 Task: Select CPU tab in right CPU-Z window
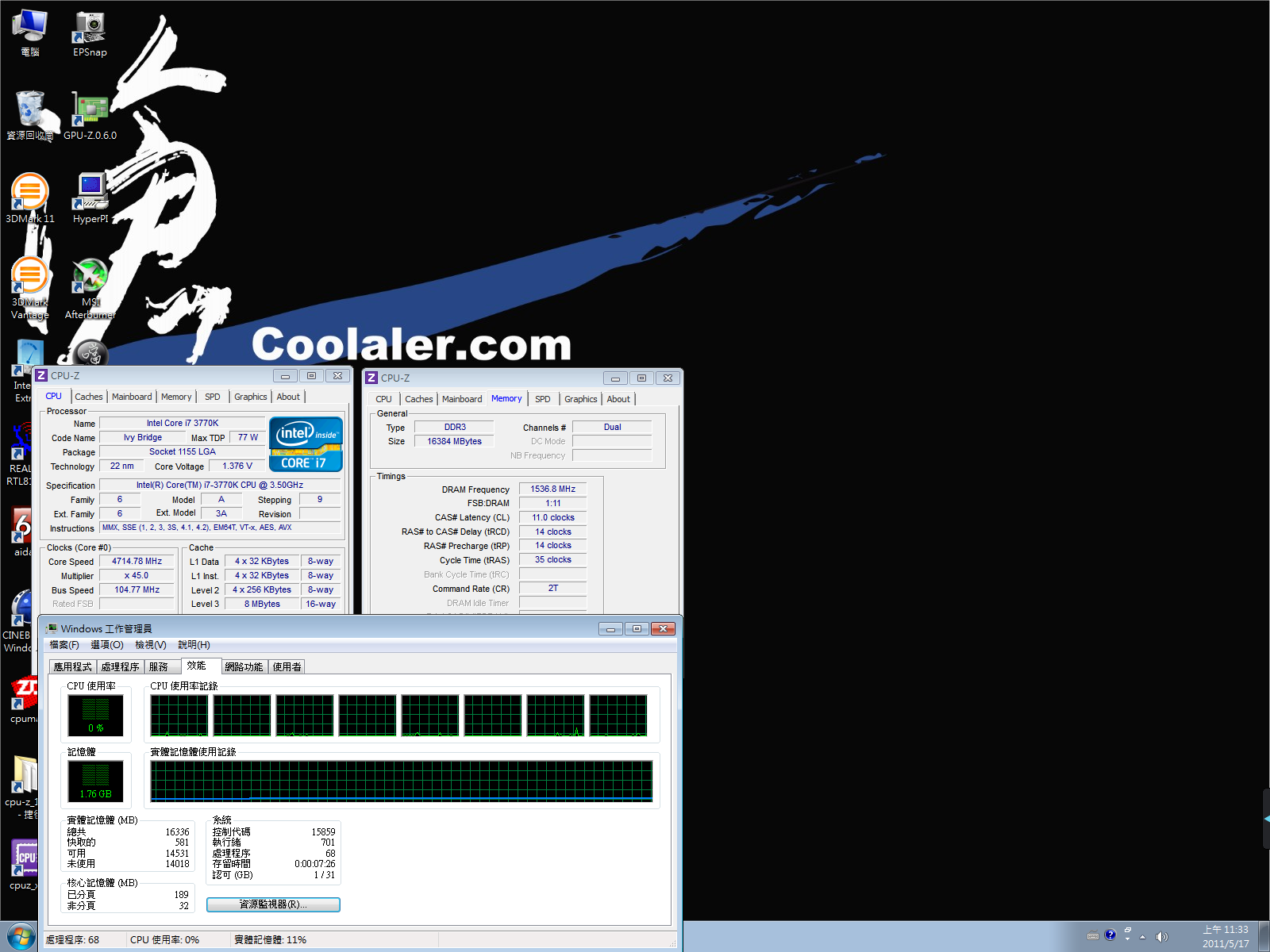pyautogui.click(x=384, y=399)
